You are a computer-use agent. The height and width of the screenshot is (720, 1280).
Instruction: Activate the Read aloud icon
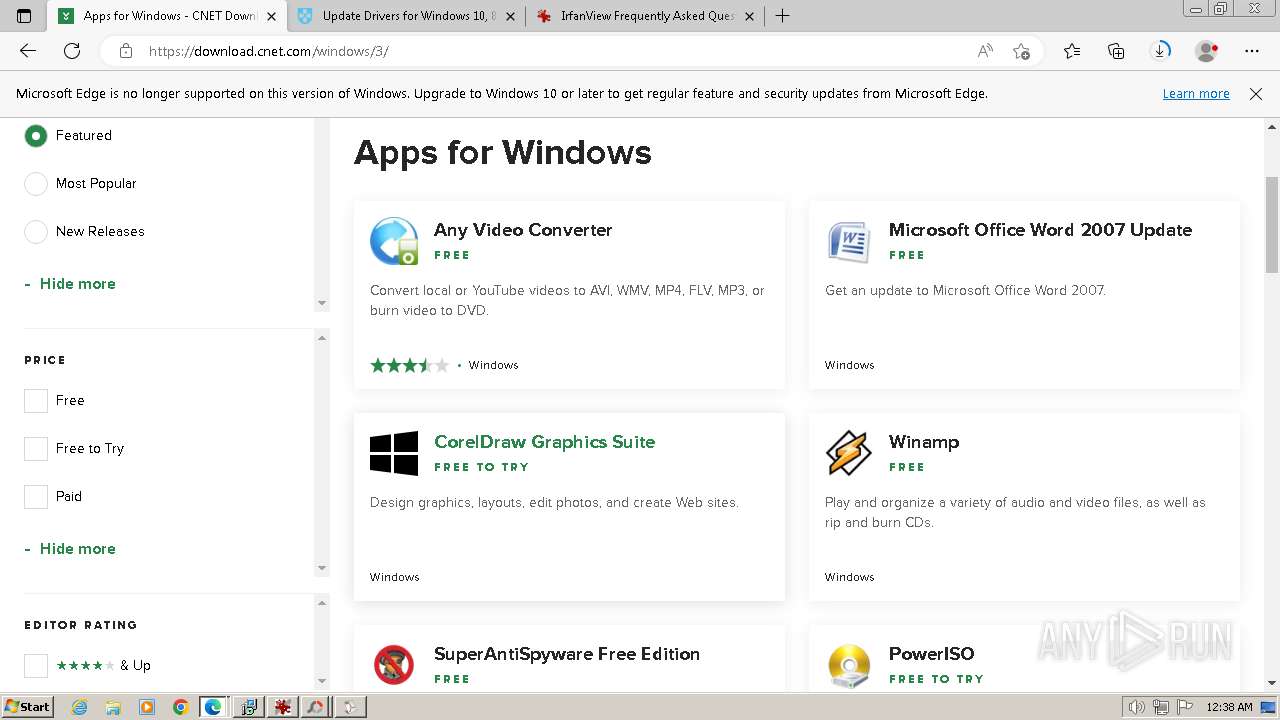click(x=985, y=51)
